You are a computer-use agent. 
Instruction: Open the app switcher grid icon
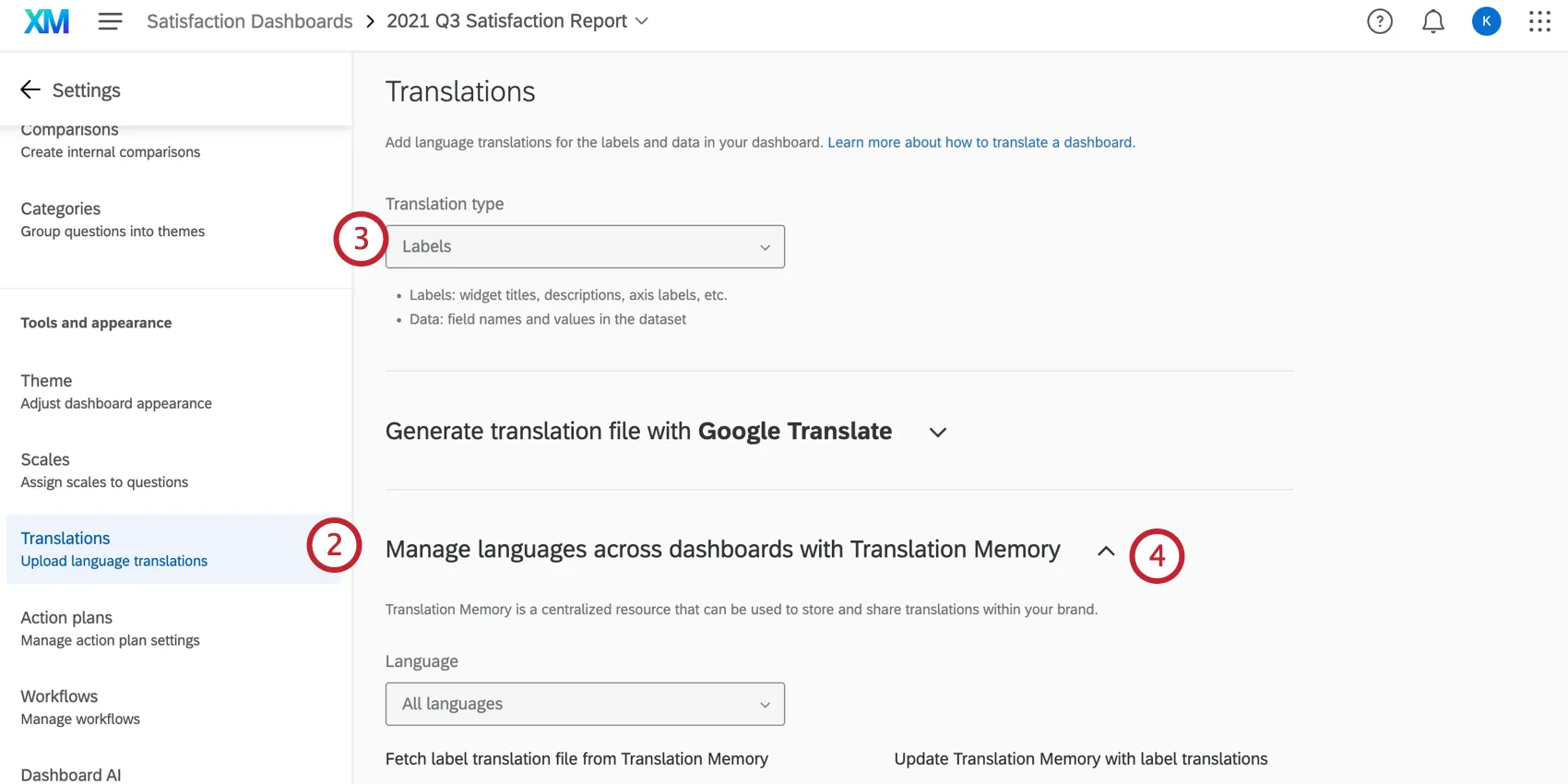click(x=1539, y=21)
